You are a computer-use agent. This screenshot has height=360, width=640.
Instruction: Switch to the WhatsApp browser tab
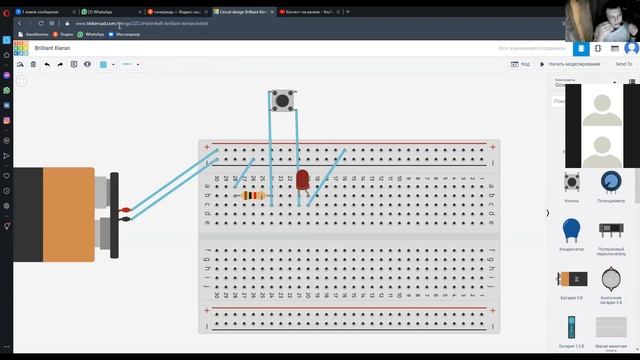pyautogui.click(x=111, y=12)
